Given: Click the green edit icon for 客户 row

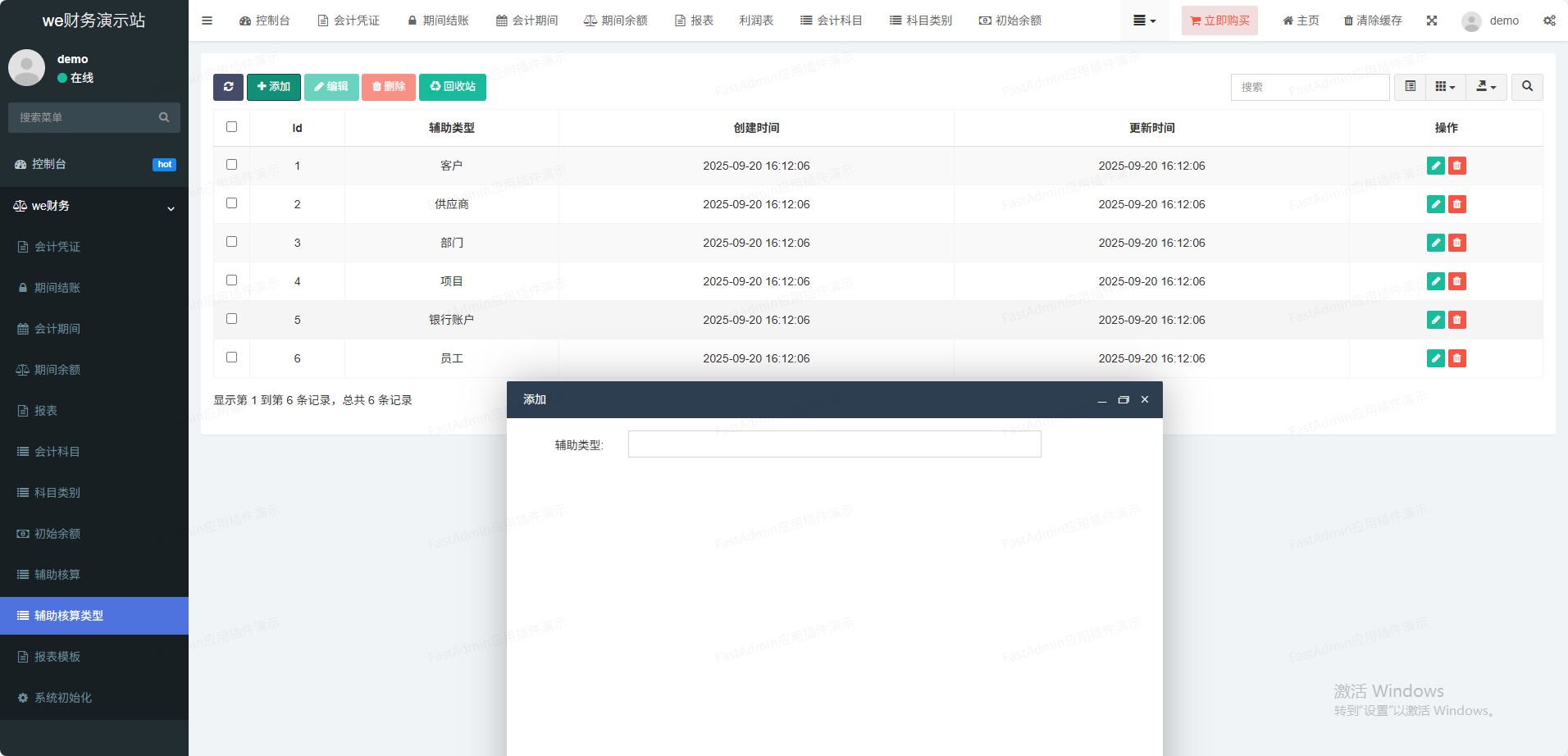Looking at the screenshot, I should (x=1435, y=166).
